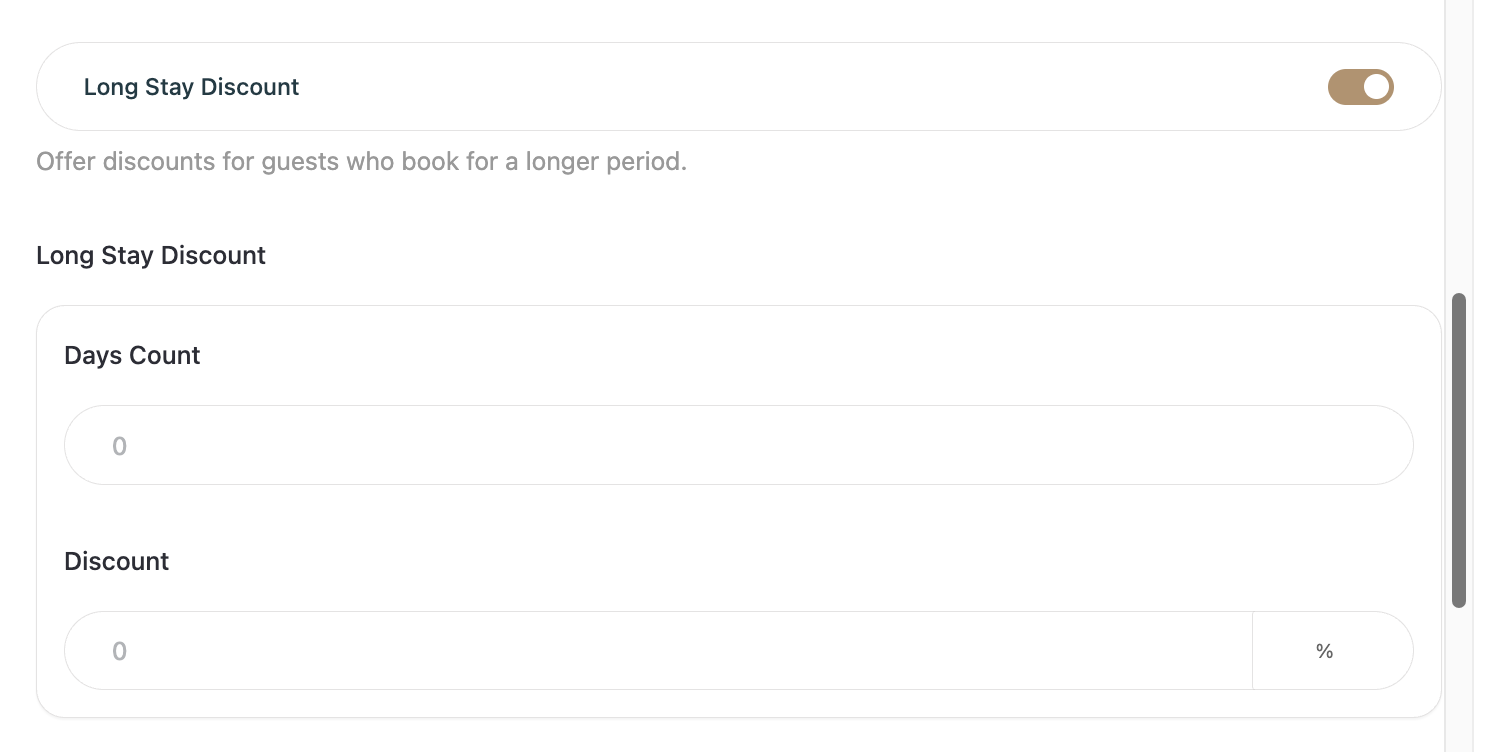
Task: Click the vertical scrollbar thumb
Action: (1458, 450)
